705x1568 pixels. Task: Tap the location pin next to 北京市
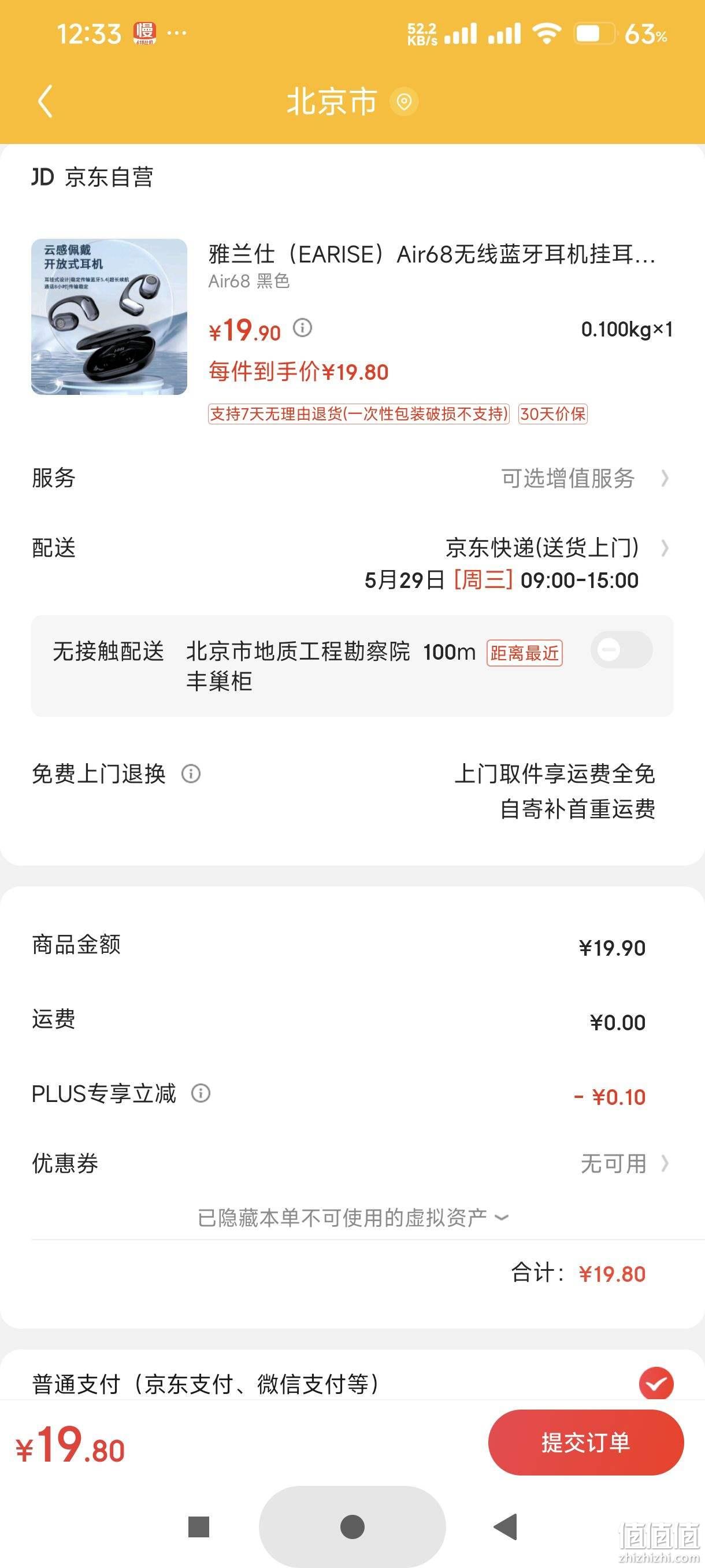pyautogui.click(x=404, y=101)
